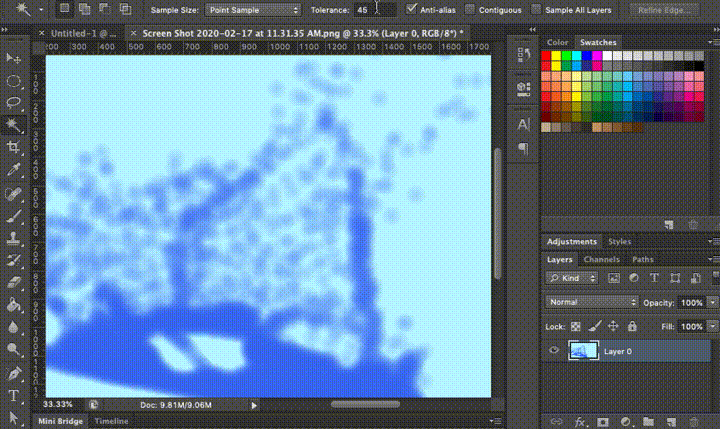
Task: Open the Mini Bridge tab
Action: pyautogui.click(x=60, y=421)
